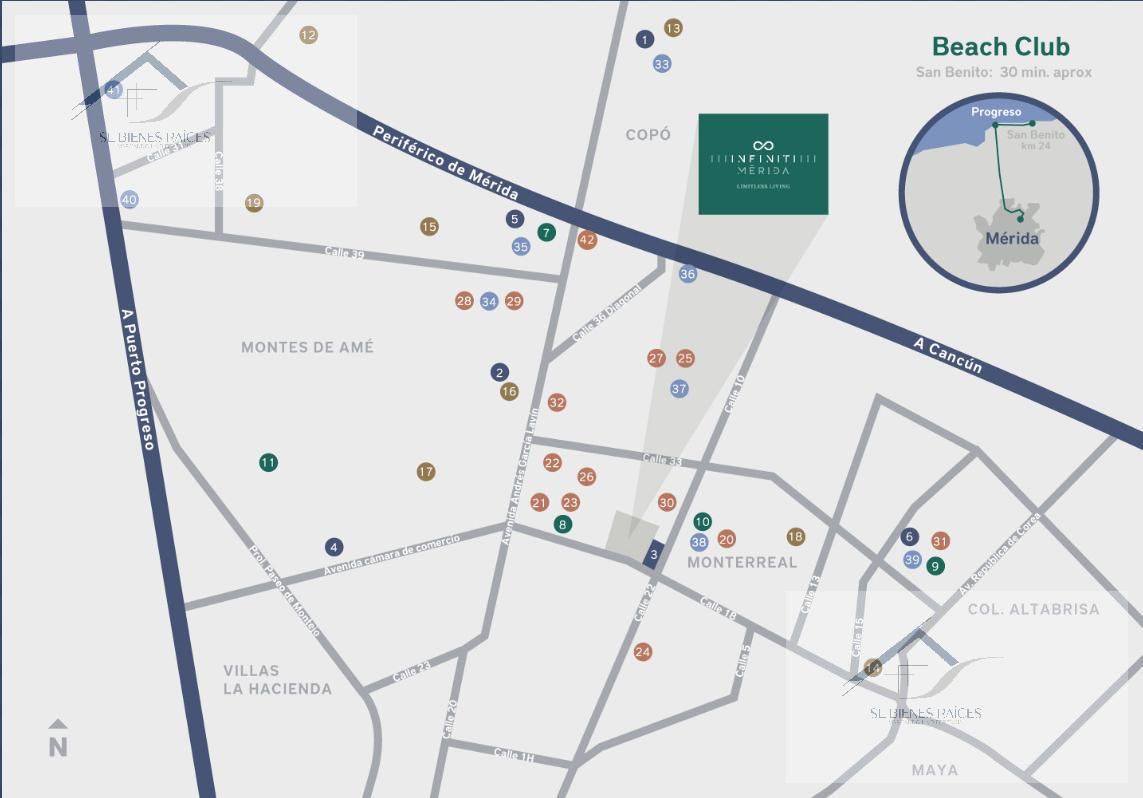Image resolution: width=1143 pixels, height=798 pixels.
Task: Select the navy marker number 4
Action: [x=334, y=547]
